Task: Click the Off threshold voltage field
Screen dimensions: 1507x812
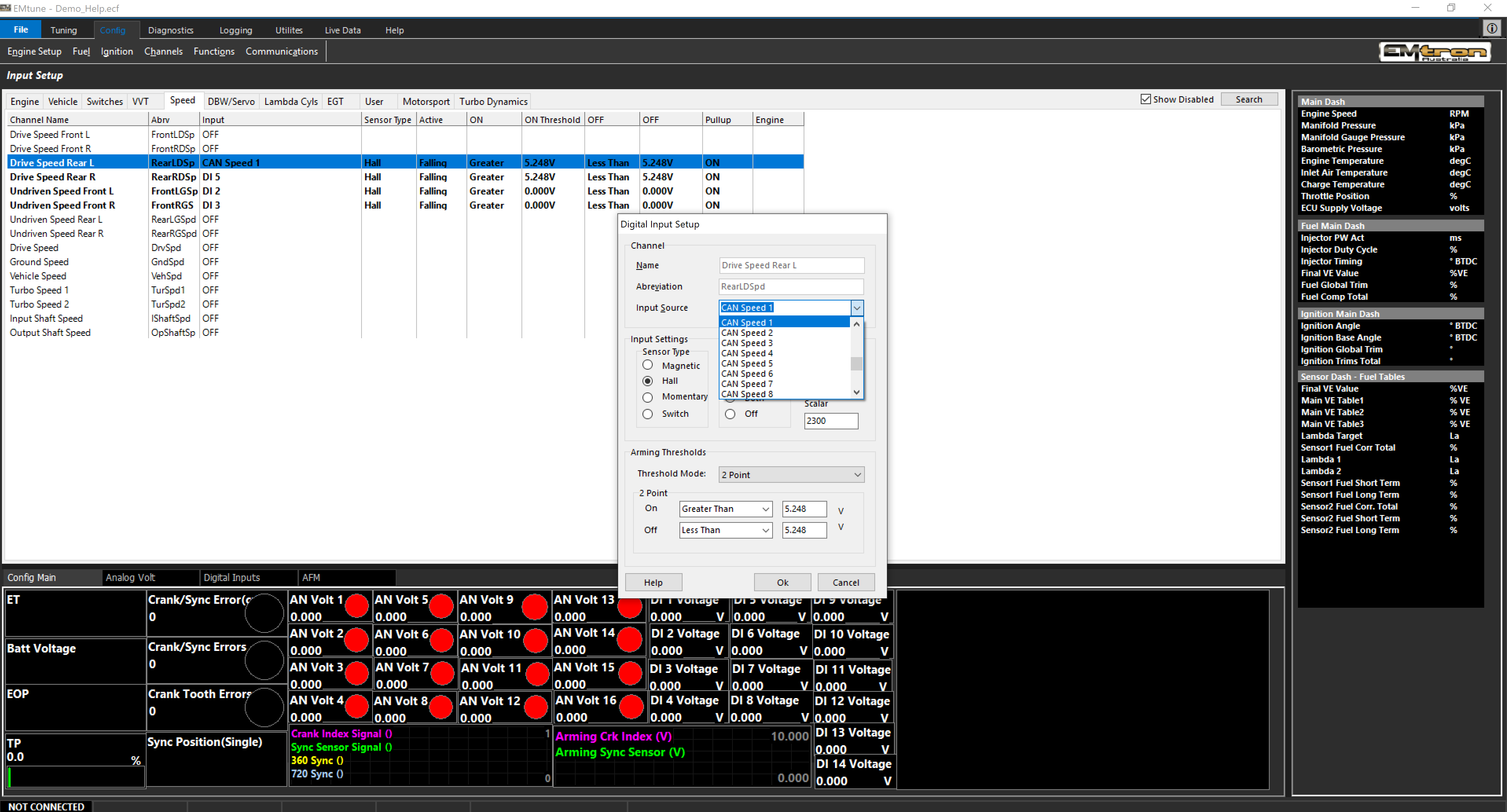Action: (x=804, y=530)
